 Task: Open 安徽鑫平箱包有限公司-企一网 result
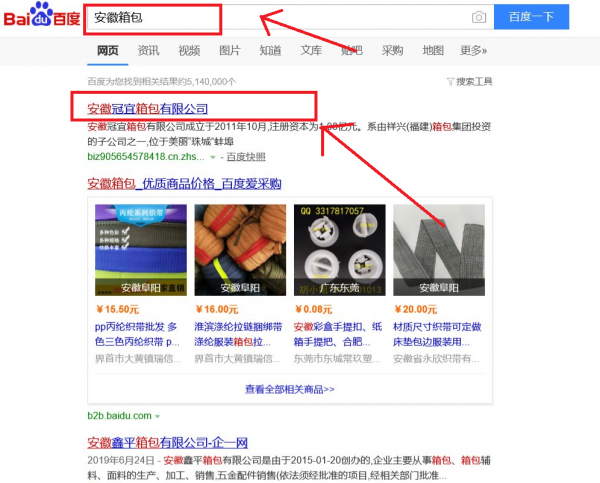click(167, 443)
